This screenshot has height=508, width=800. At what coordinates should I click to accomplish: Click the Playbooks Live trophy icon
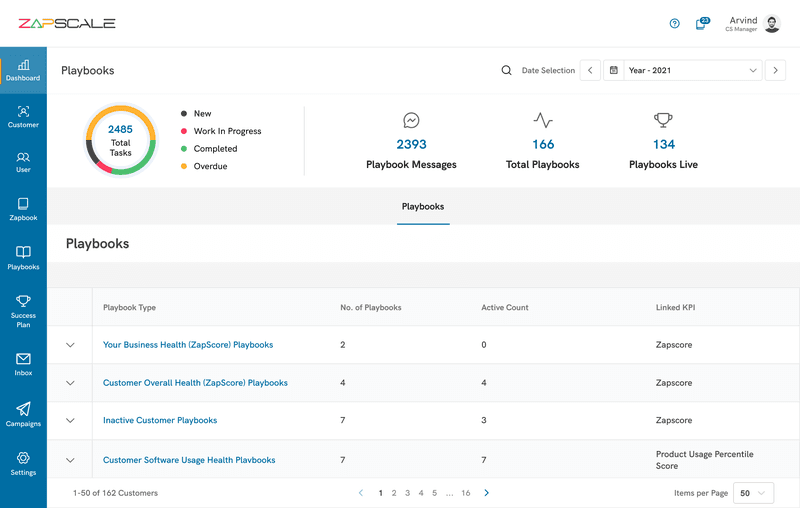(x=663, y=120)
